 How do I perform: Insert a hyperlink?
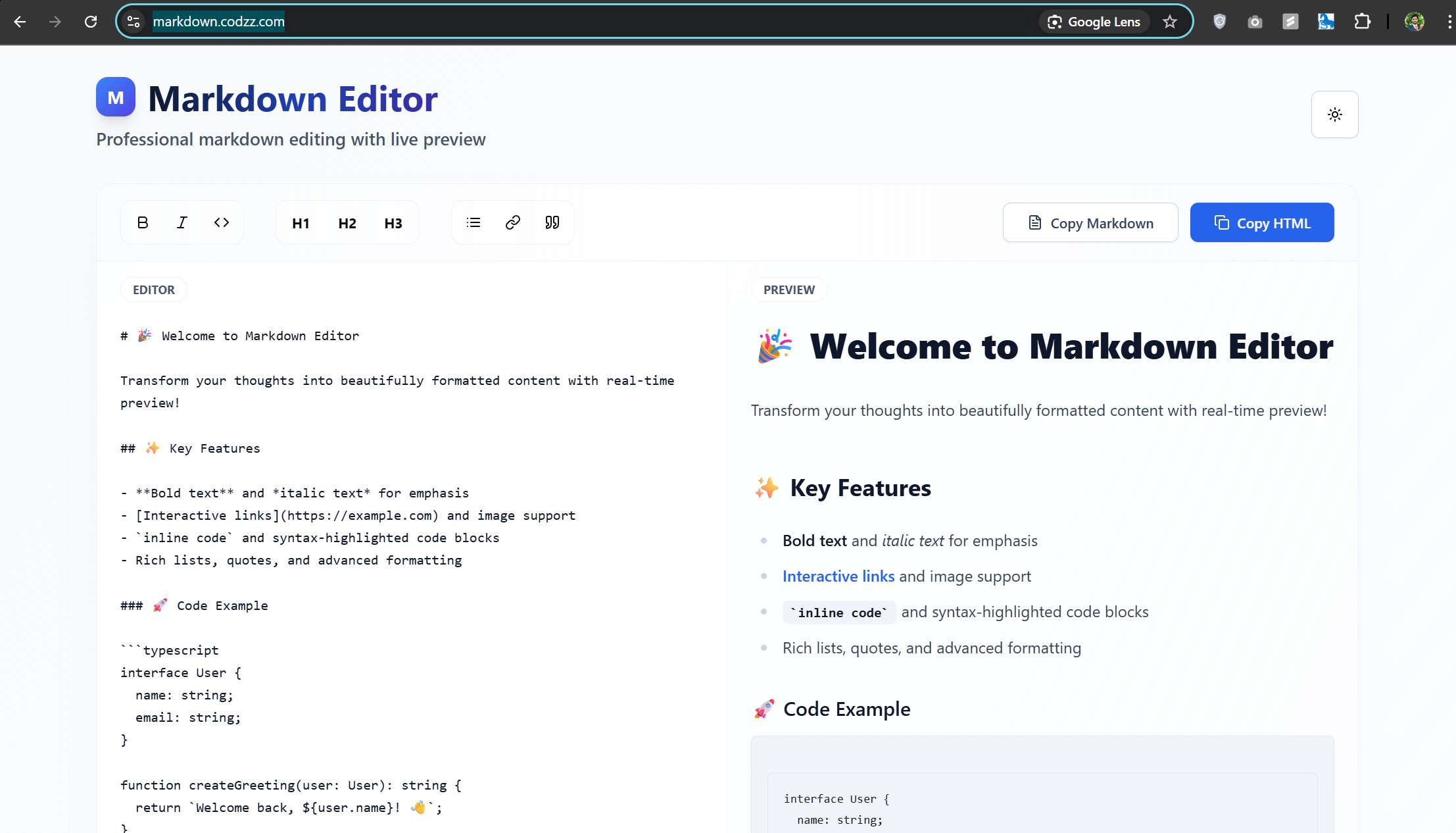512,222
